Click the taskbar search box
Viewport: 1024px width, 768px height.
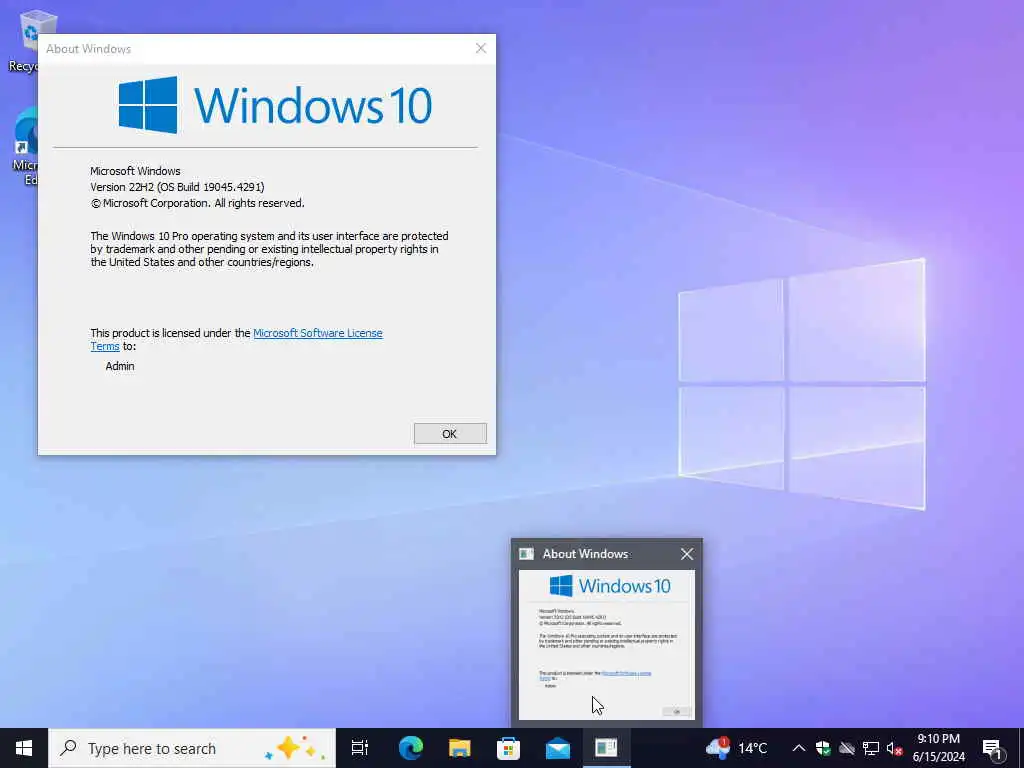tap(192, 748)
